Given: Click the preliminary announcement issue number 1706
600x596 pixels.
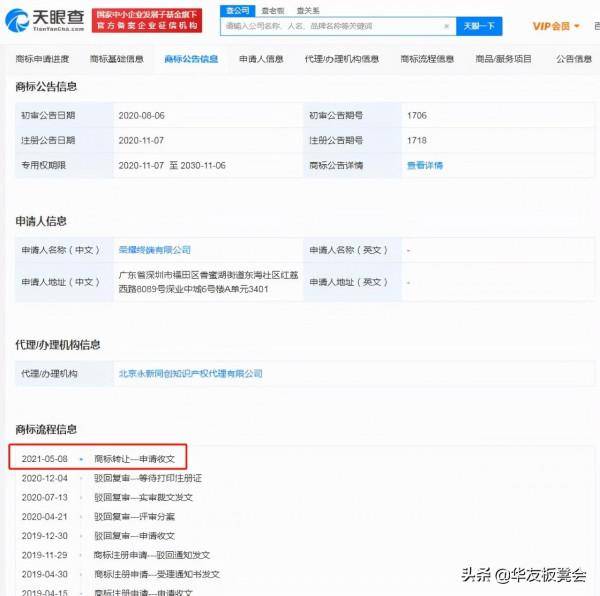Looking at the screenshot, I should 417,116.
